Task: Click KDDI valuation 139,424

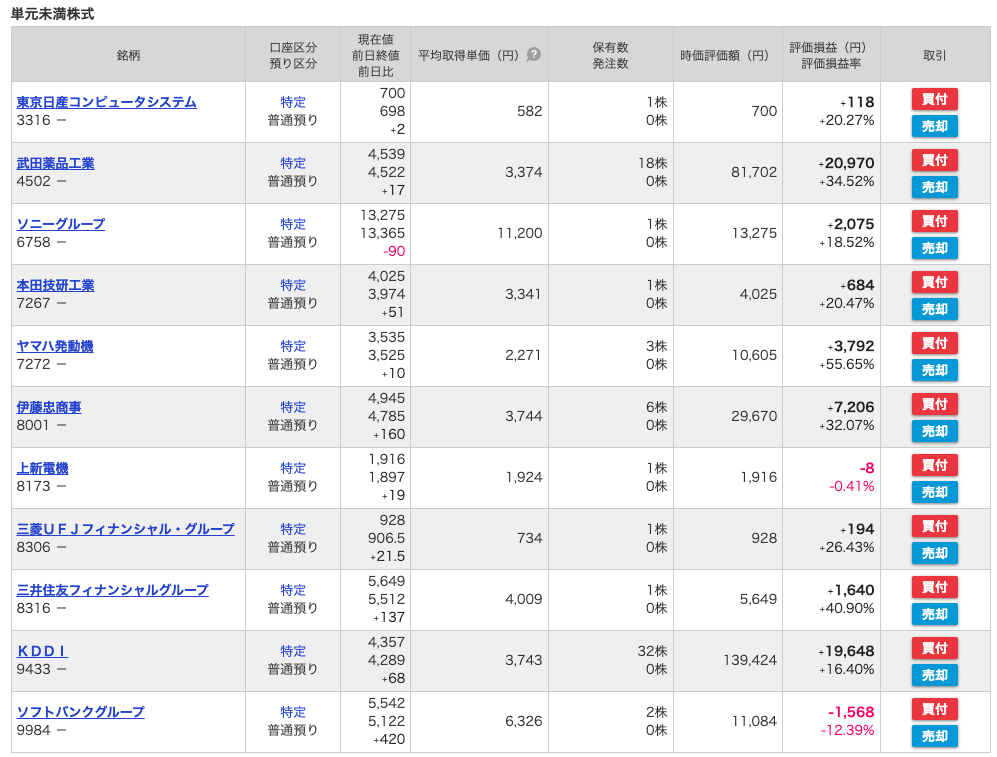Action: [x=750, y=660]
